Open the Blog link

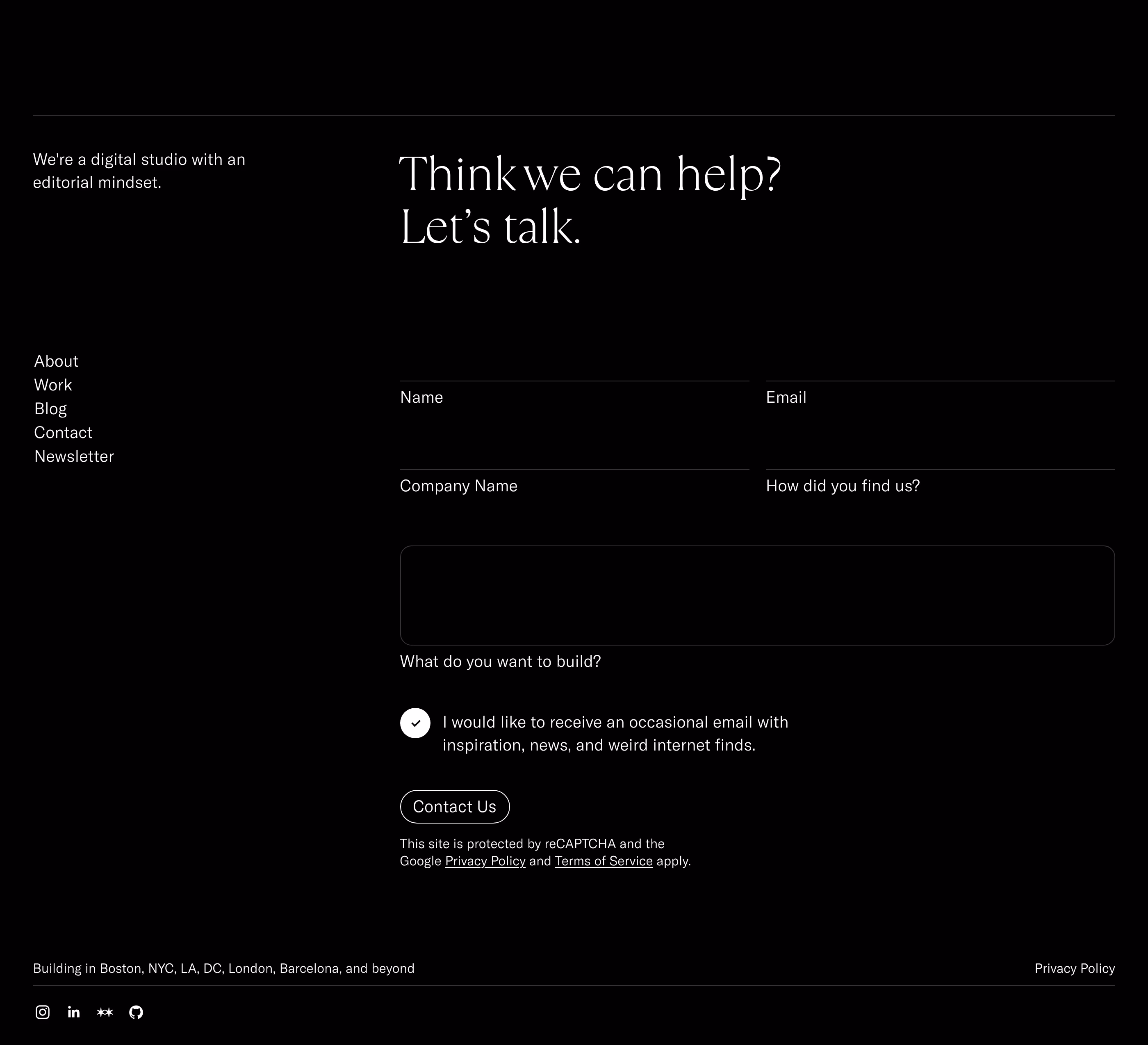click(x=51, y=409)
